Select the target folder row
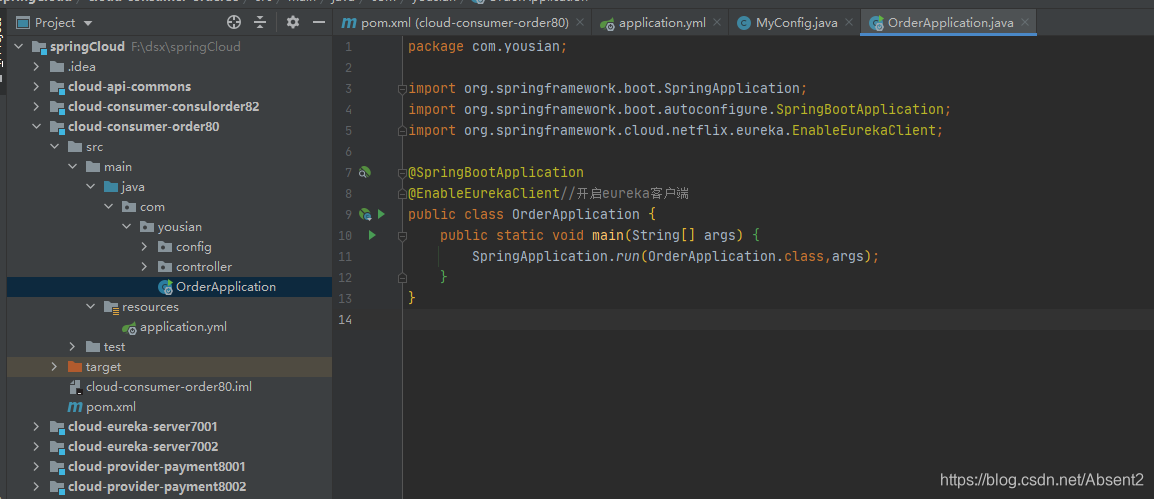Screen dimensions: 1154x499 [x=169, y=367]
